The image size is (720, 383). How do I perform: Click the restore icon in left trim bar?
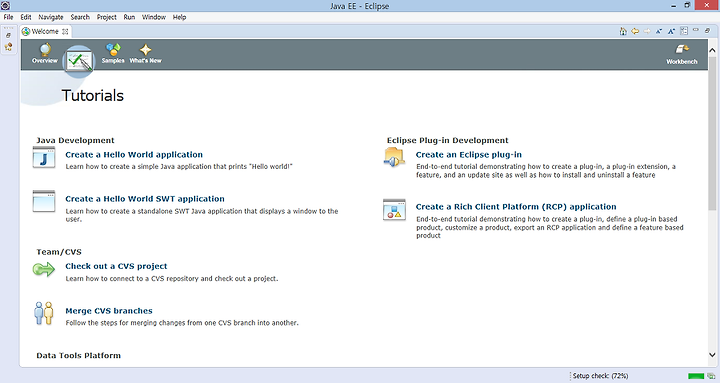pyautogui.click(x=8, y=35)
